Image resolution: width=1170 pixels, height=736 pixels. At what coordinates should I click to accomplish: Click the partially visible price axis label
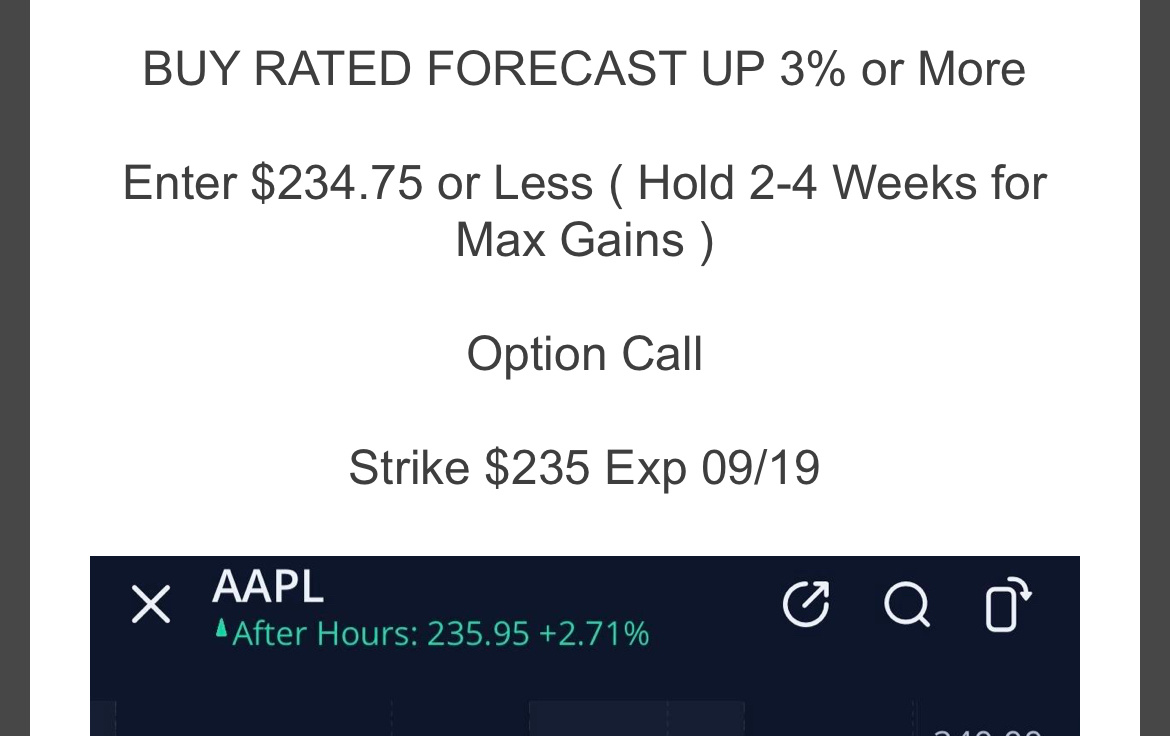pyautogui.click(x=986, y=732)
